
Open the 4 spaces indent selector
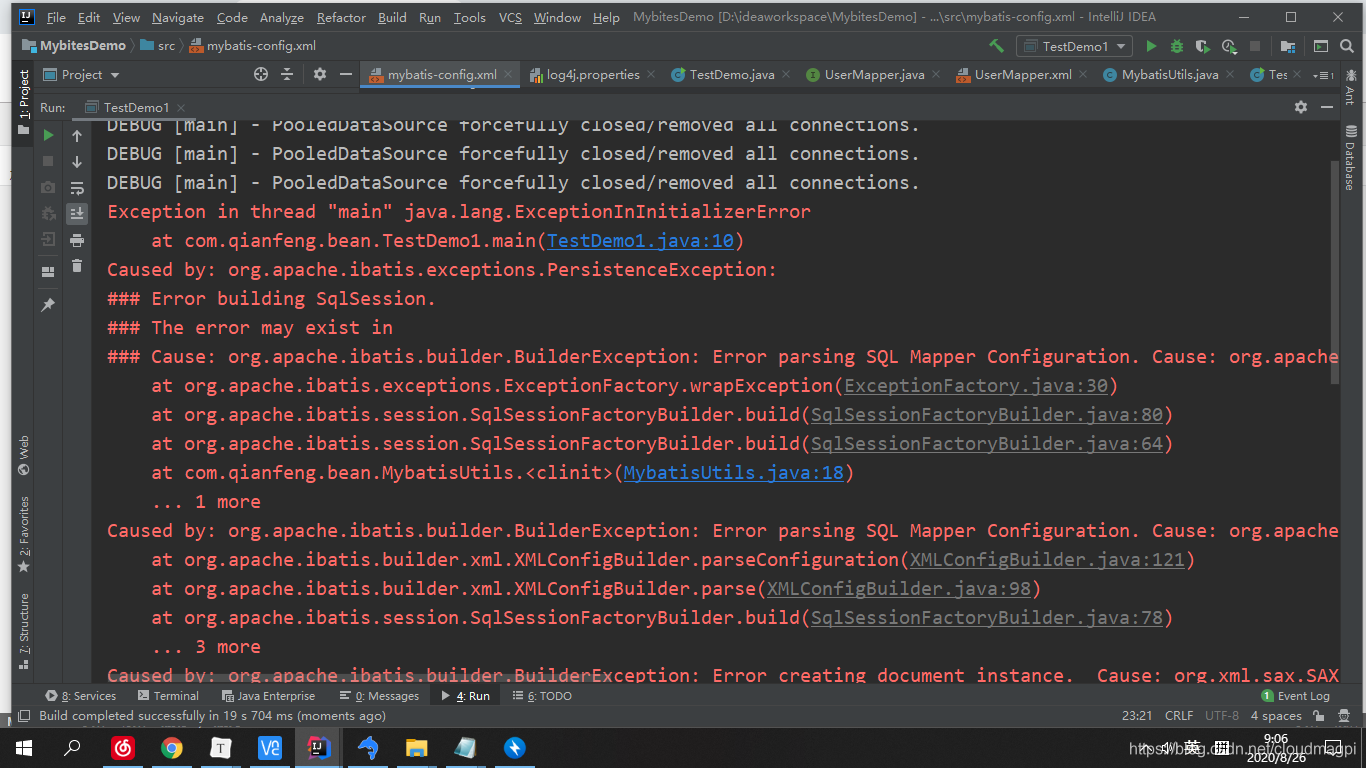[x=1276, y=715]
